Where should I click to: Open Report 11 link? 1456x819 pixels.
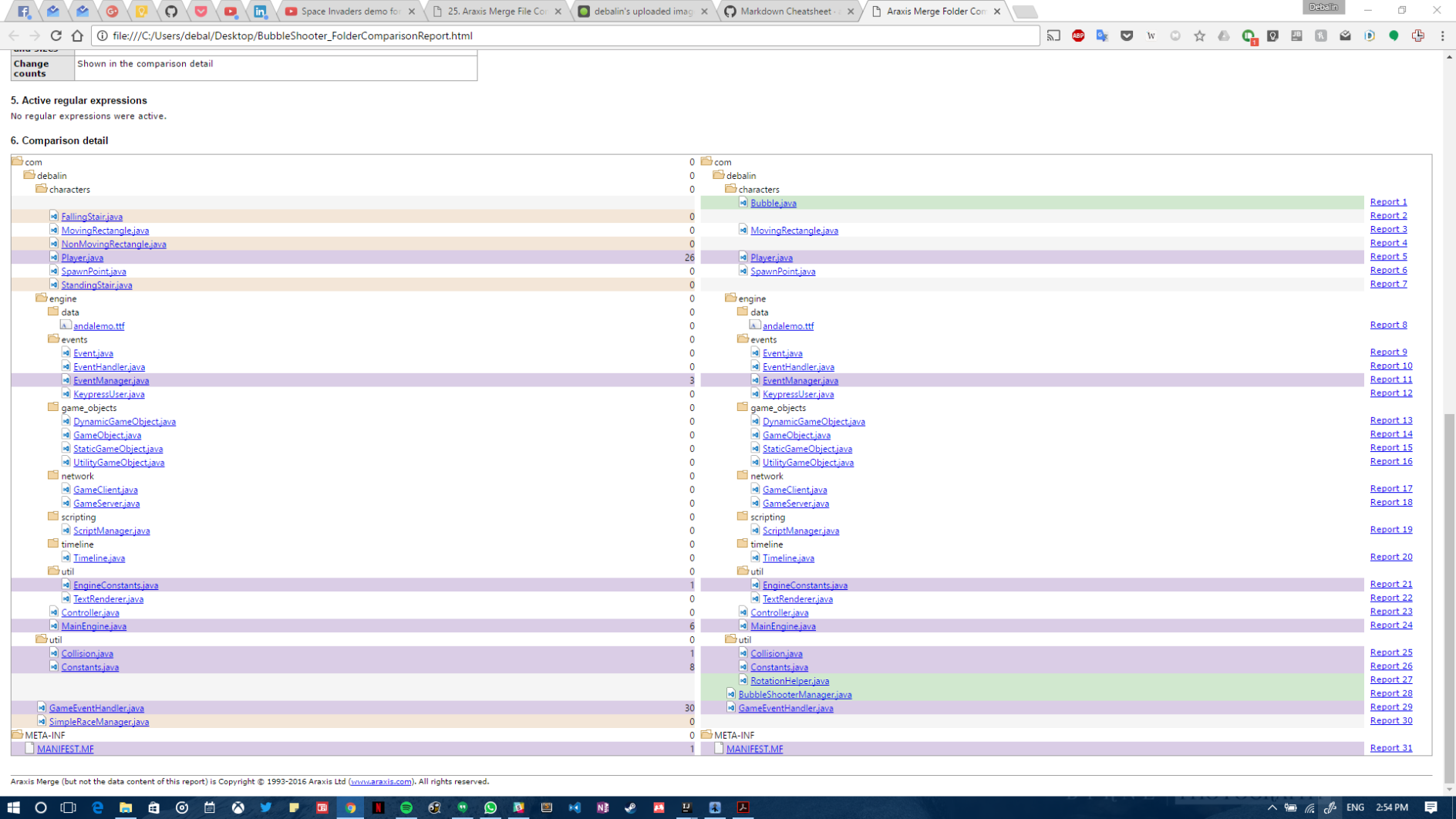[x=1390, y=379]
